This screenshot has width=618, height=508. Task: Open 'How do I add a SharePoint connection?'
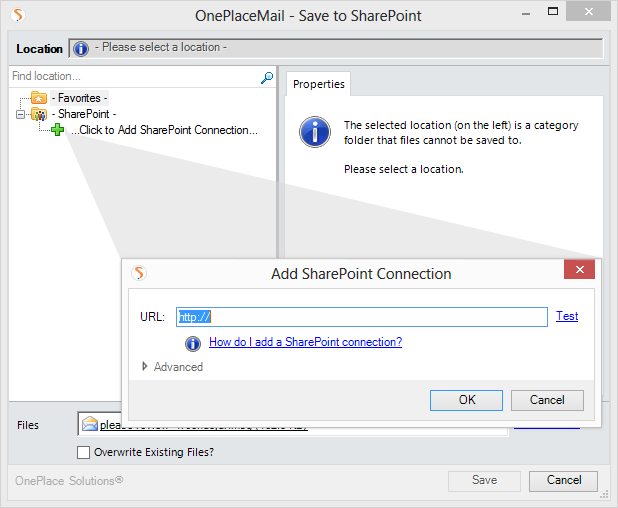(x=305, y=342)
